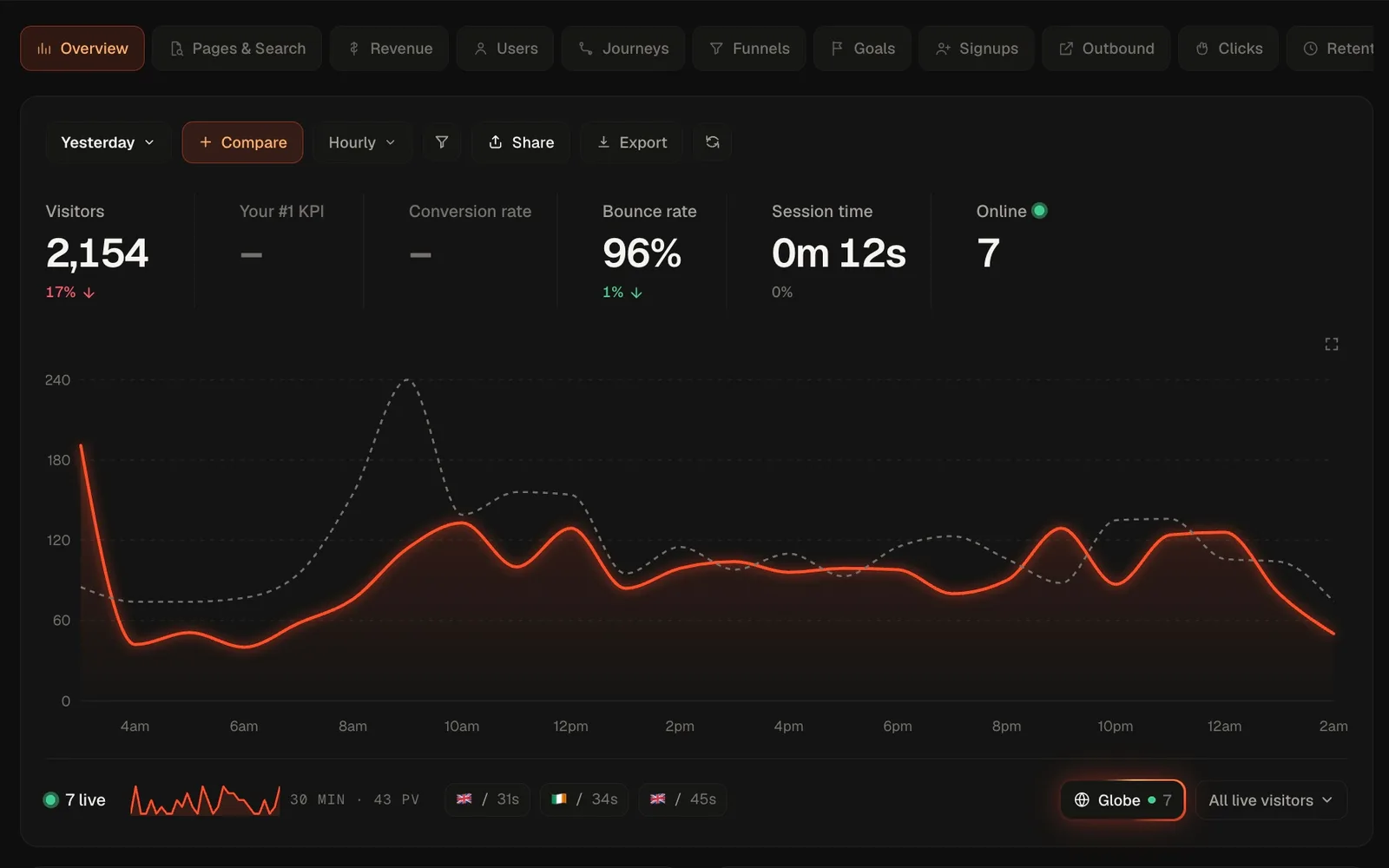Click the Online visitors count
The width and height of the screenshot is (1389, 868).
(x=989, y=253)
